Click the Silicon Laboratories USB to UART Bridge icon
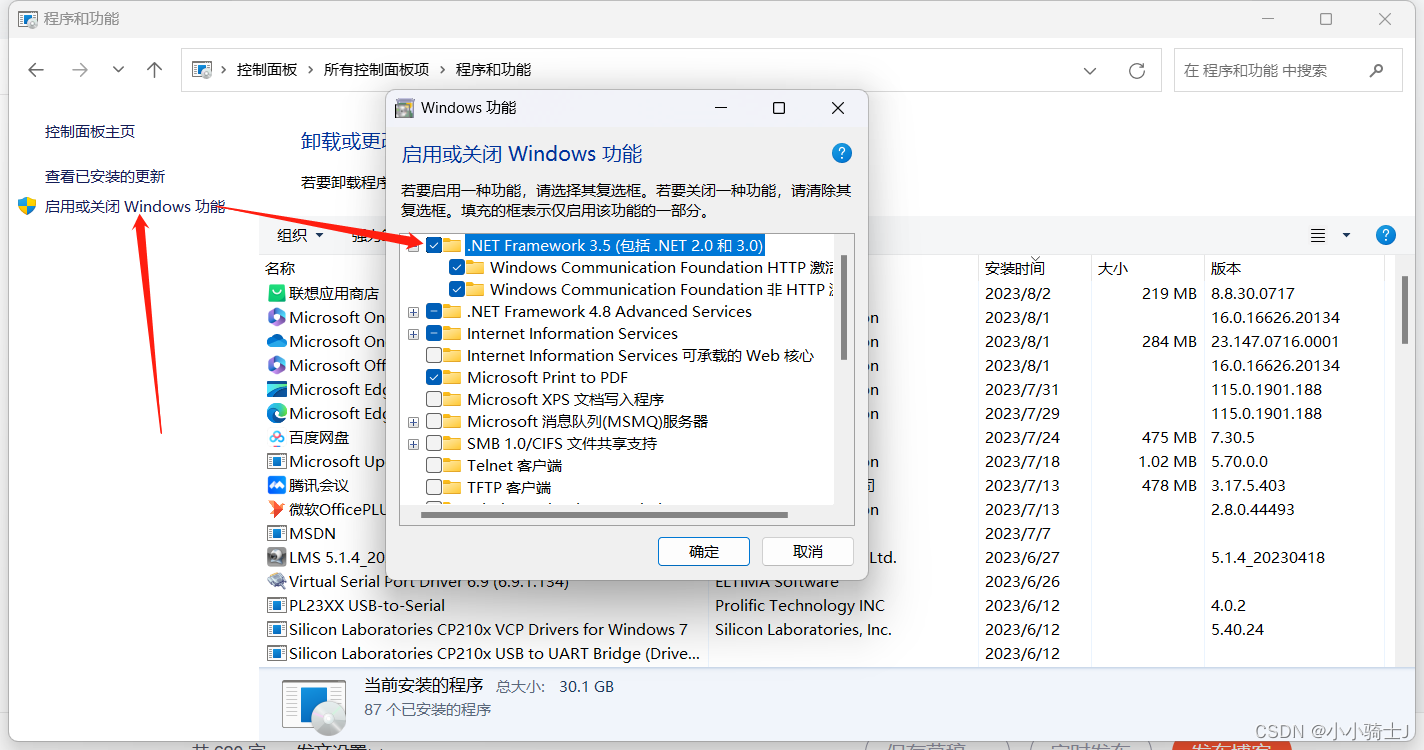The height and width of the screenshot is (750, 1424). pyautogui.click(x=277, y=653)
